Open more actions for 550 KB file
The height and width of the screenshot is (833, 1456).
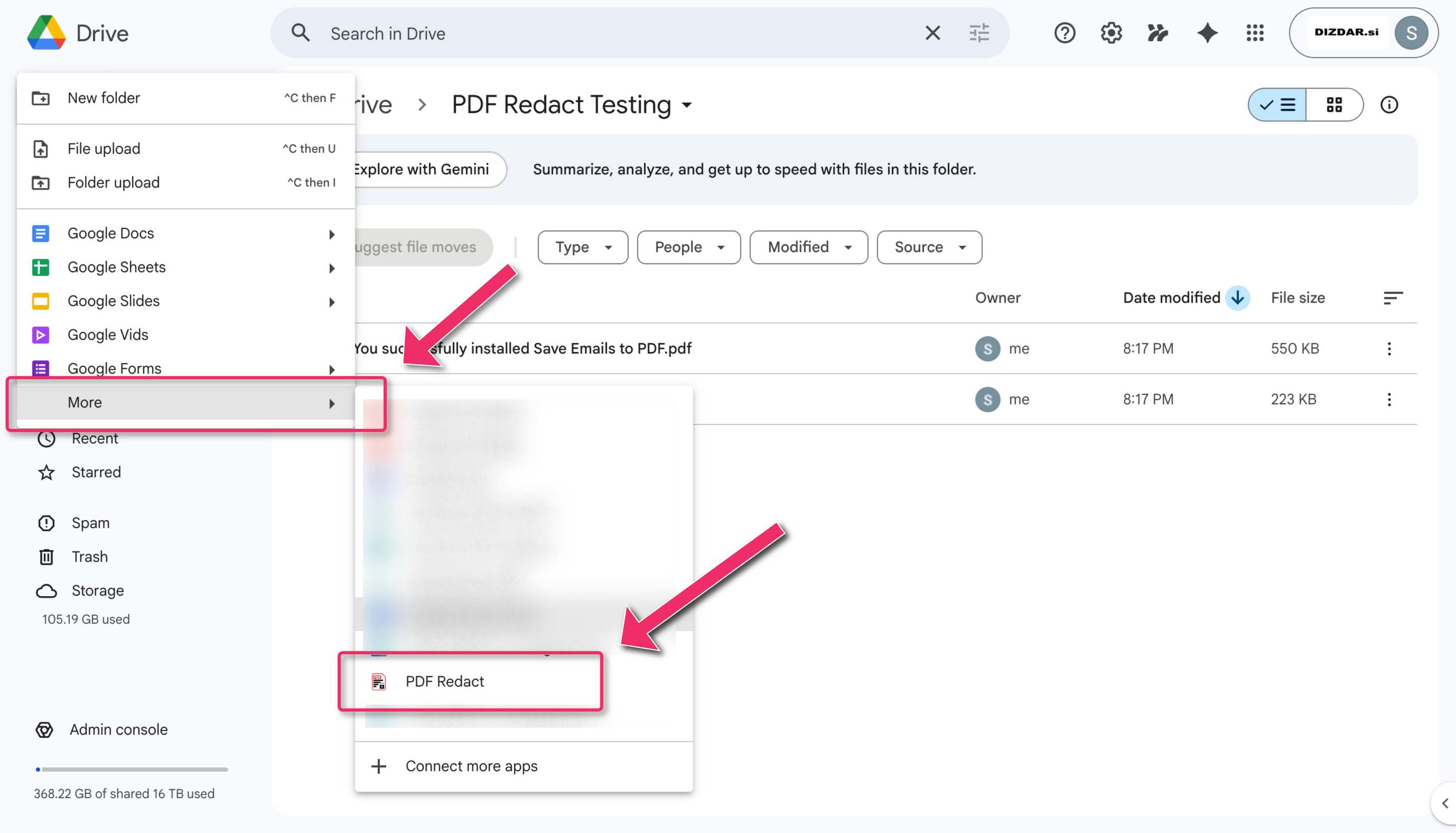[1389, 348]
